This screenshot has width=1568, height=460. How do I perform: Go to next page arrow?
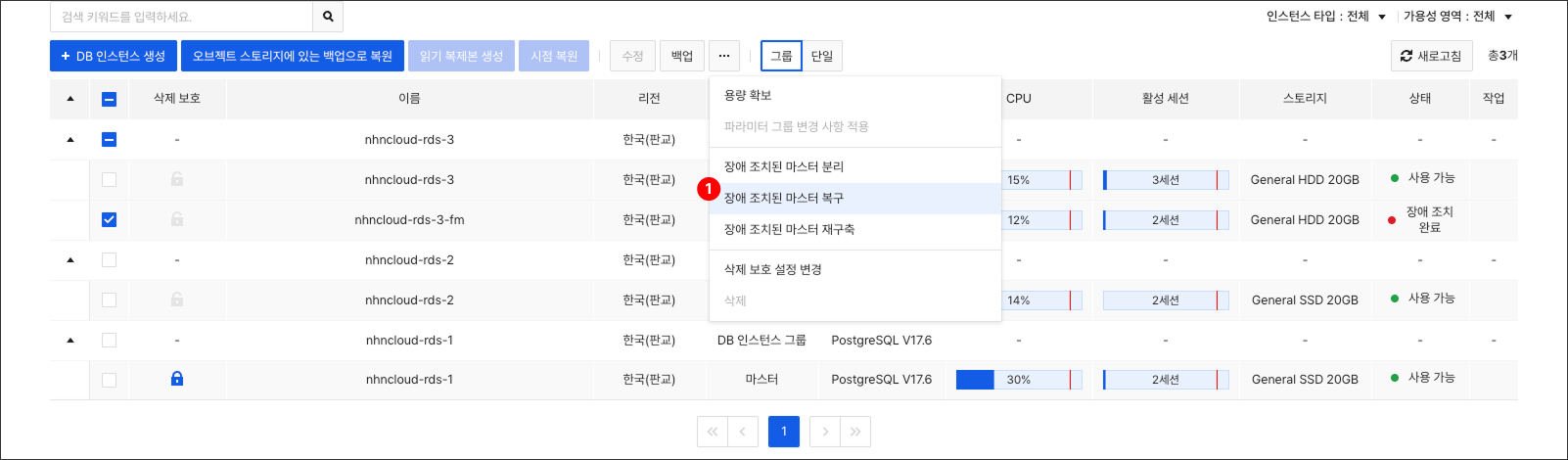point(825,432)
